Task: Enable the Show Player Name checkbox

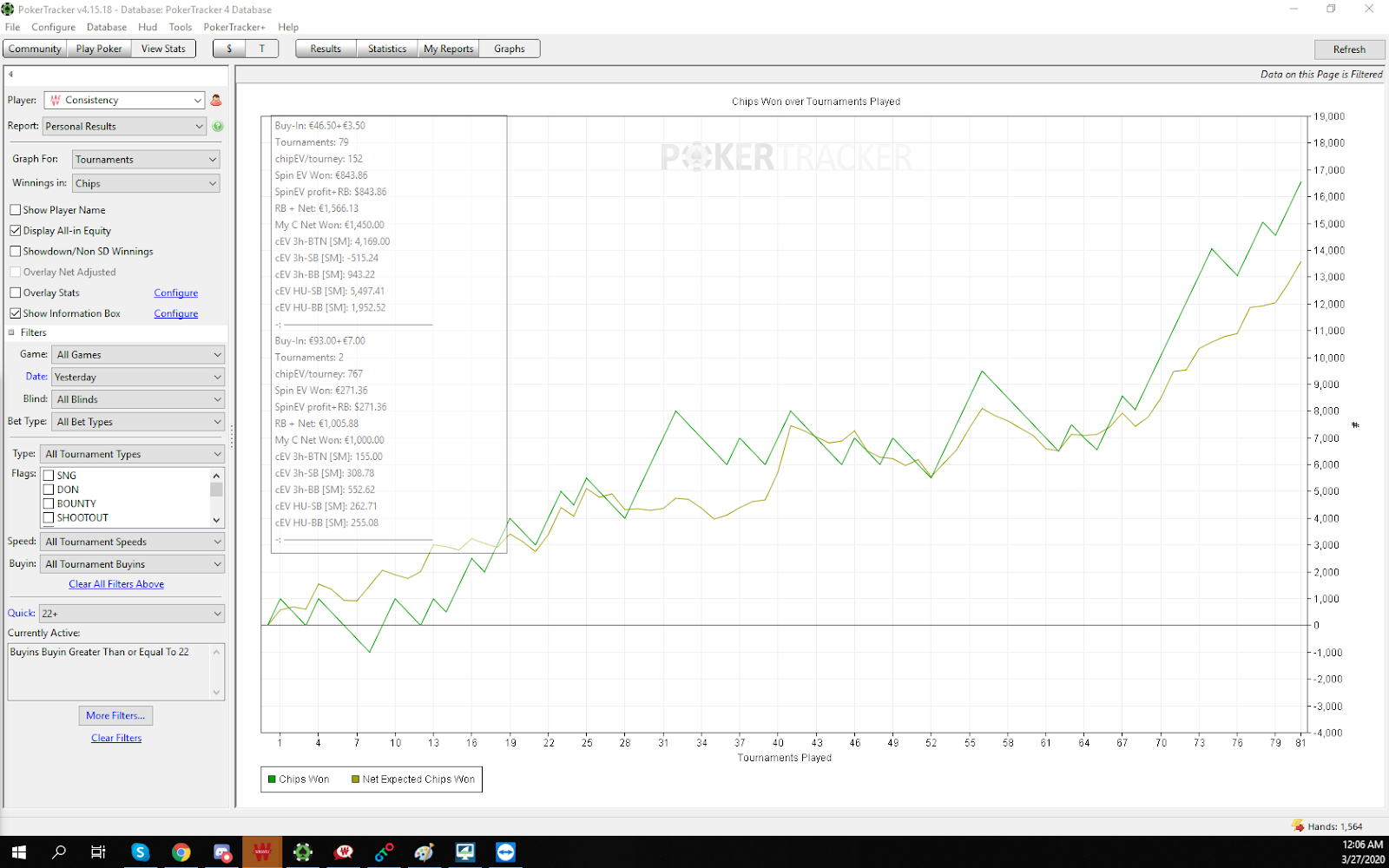Action: pyautogui.click(x=16, y=210)
